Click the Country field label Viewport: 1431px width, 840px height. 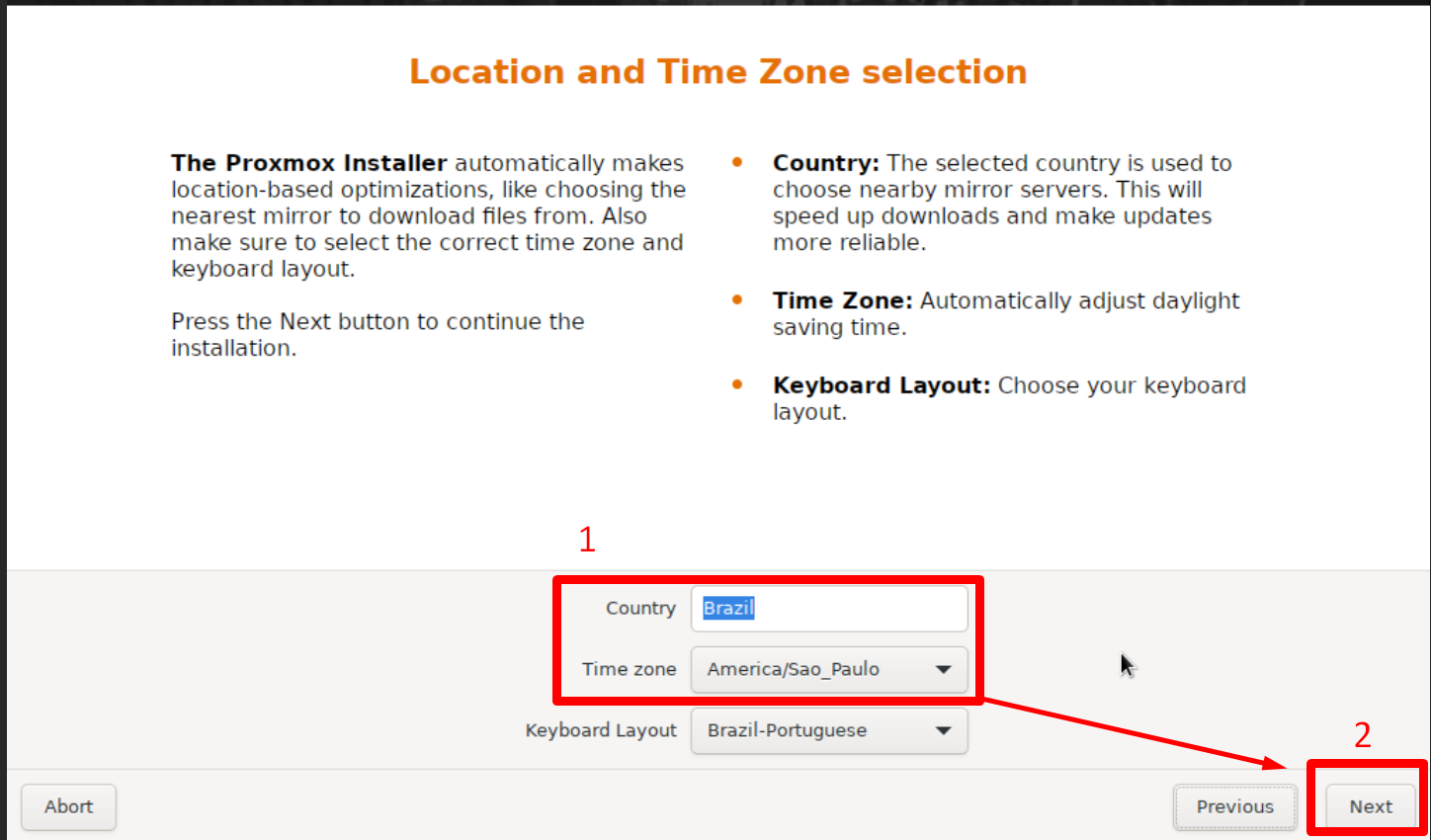pyautogui.click(x=640, y=609)
